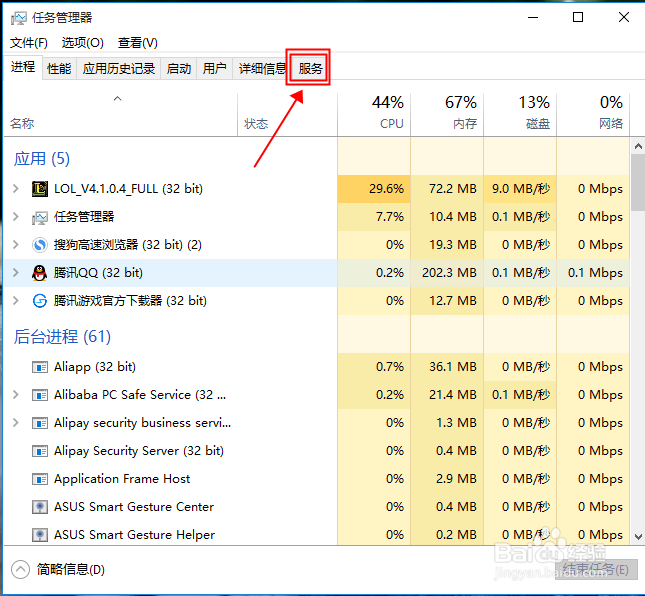Image resolution: width=645 pixels, height=596 pixels.
Task: Click the 简略信息(D) link
Action: tap(71, 570)
